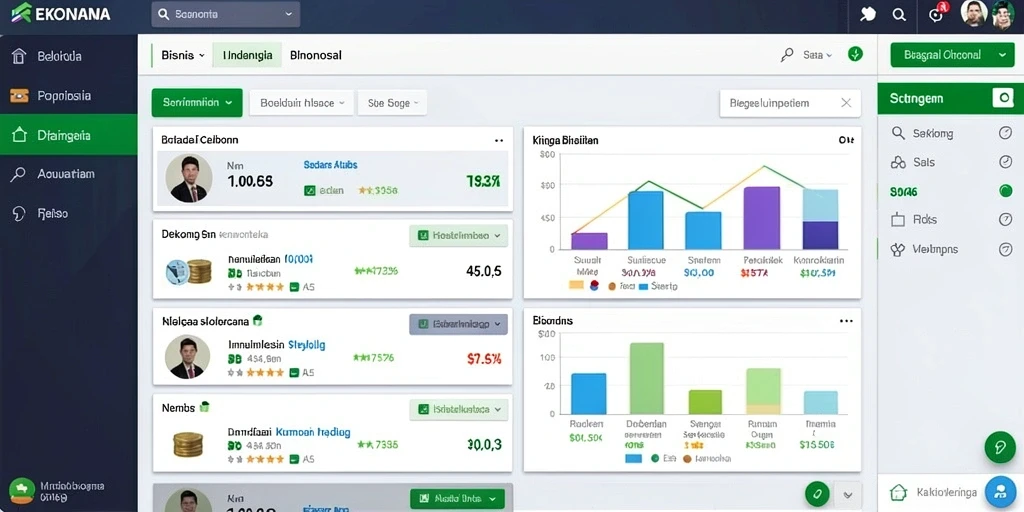Expand the green Serrinmition dropdown

[x=197, y=103]
